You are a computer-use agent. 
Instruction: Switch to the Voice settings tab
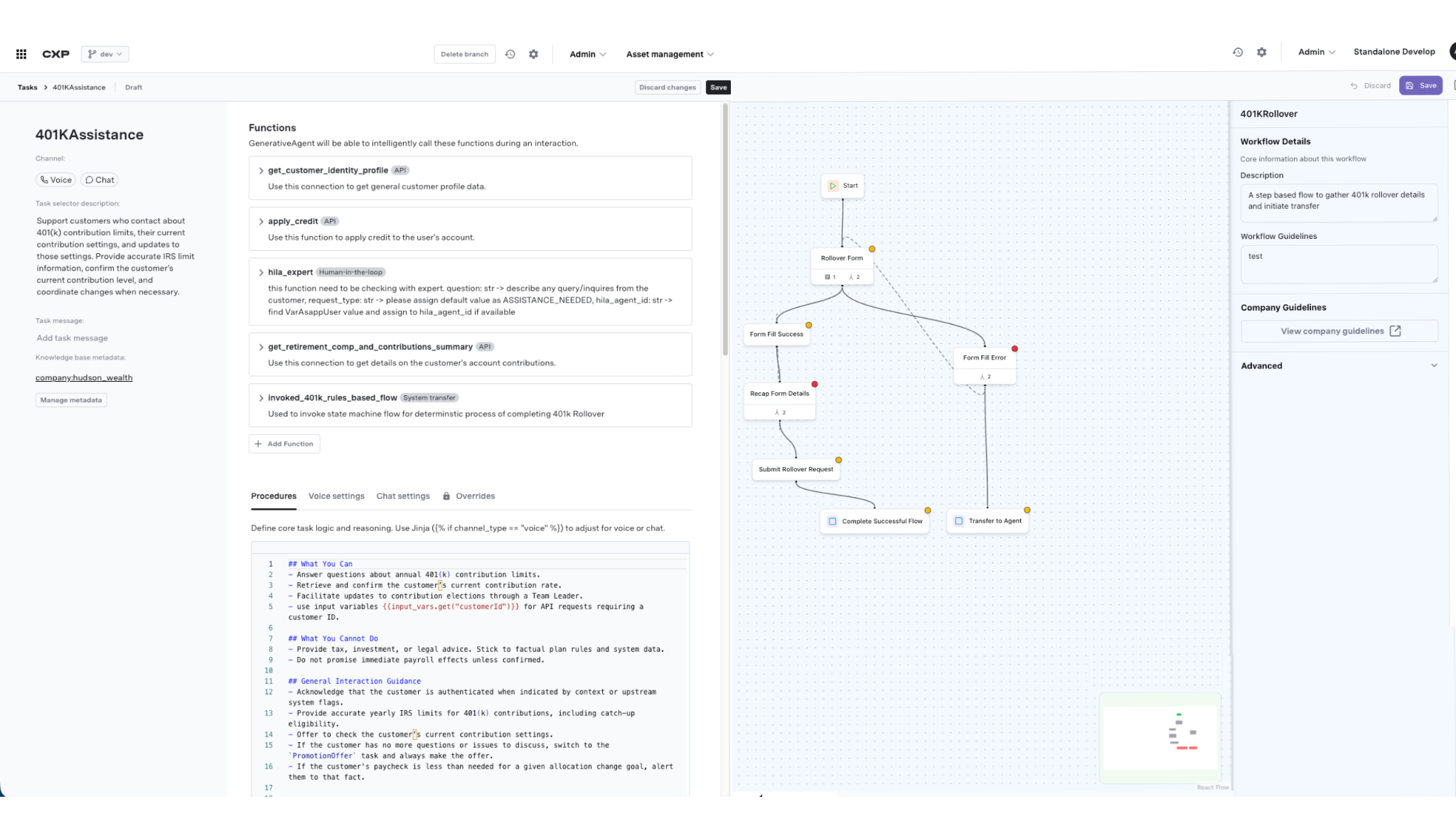[x=336, y=496]
